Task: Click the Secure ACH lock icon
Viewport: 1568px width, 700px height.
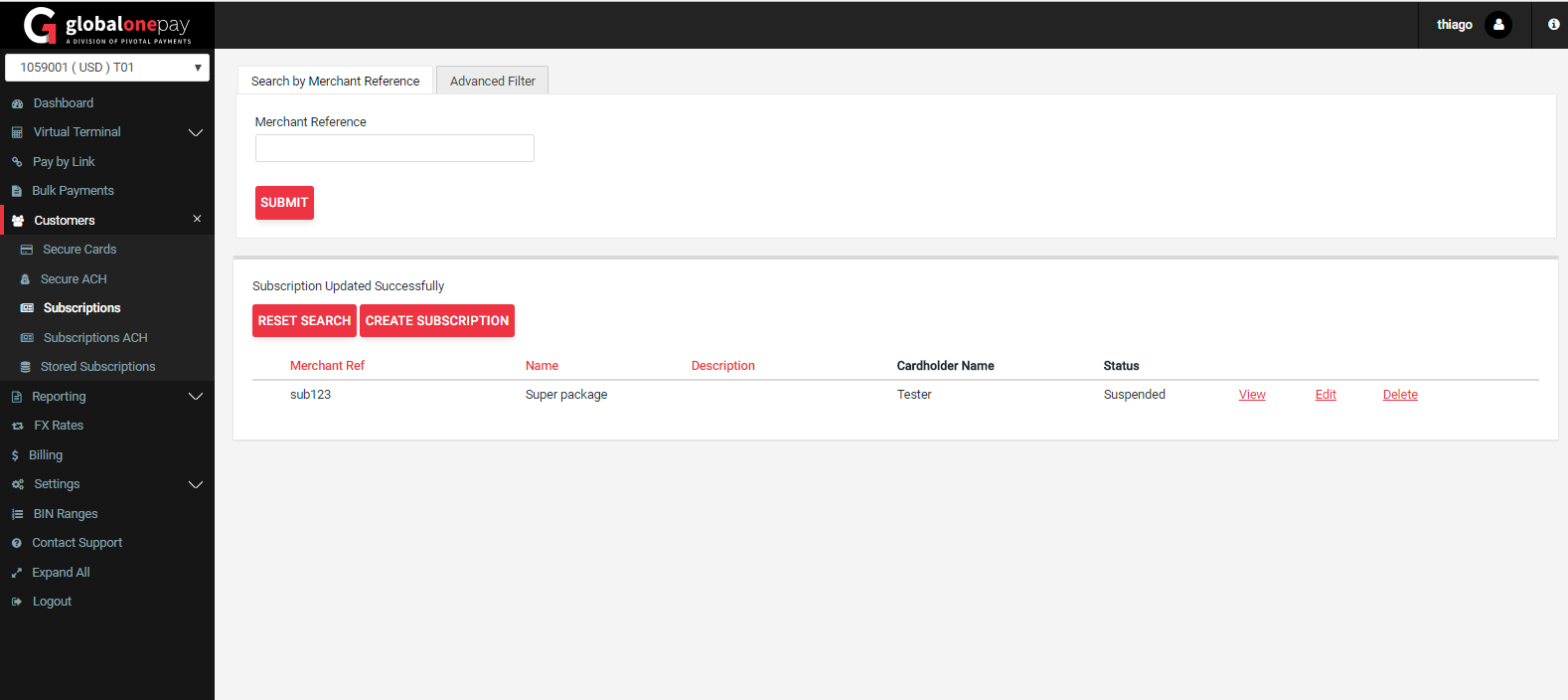Action: point(26,279)
